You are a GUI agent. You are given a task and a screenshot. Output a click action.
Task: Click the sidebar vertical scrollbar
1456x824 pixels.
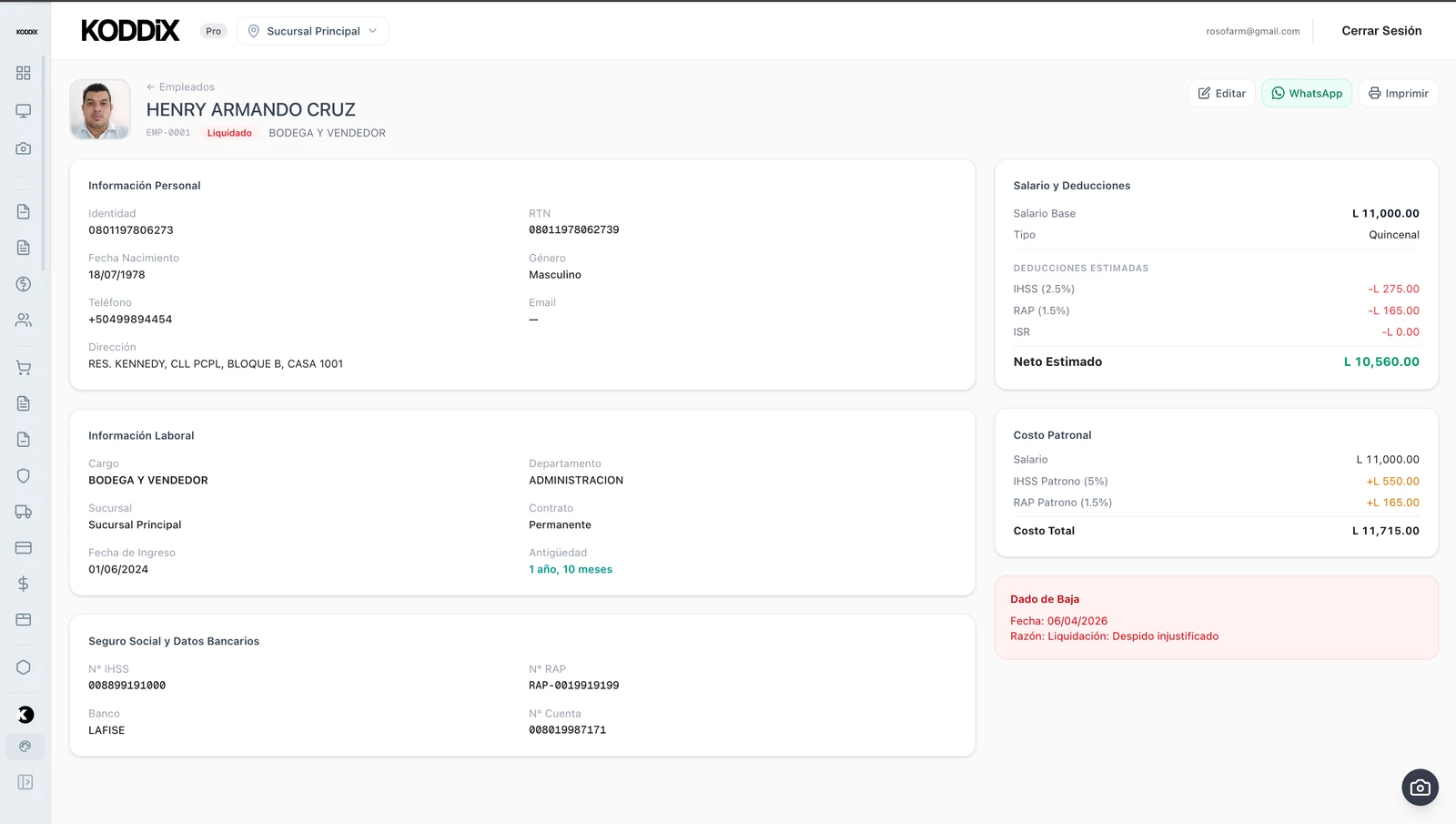click(x=43, y=164)
